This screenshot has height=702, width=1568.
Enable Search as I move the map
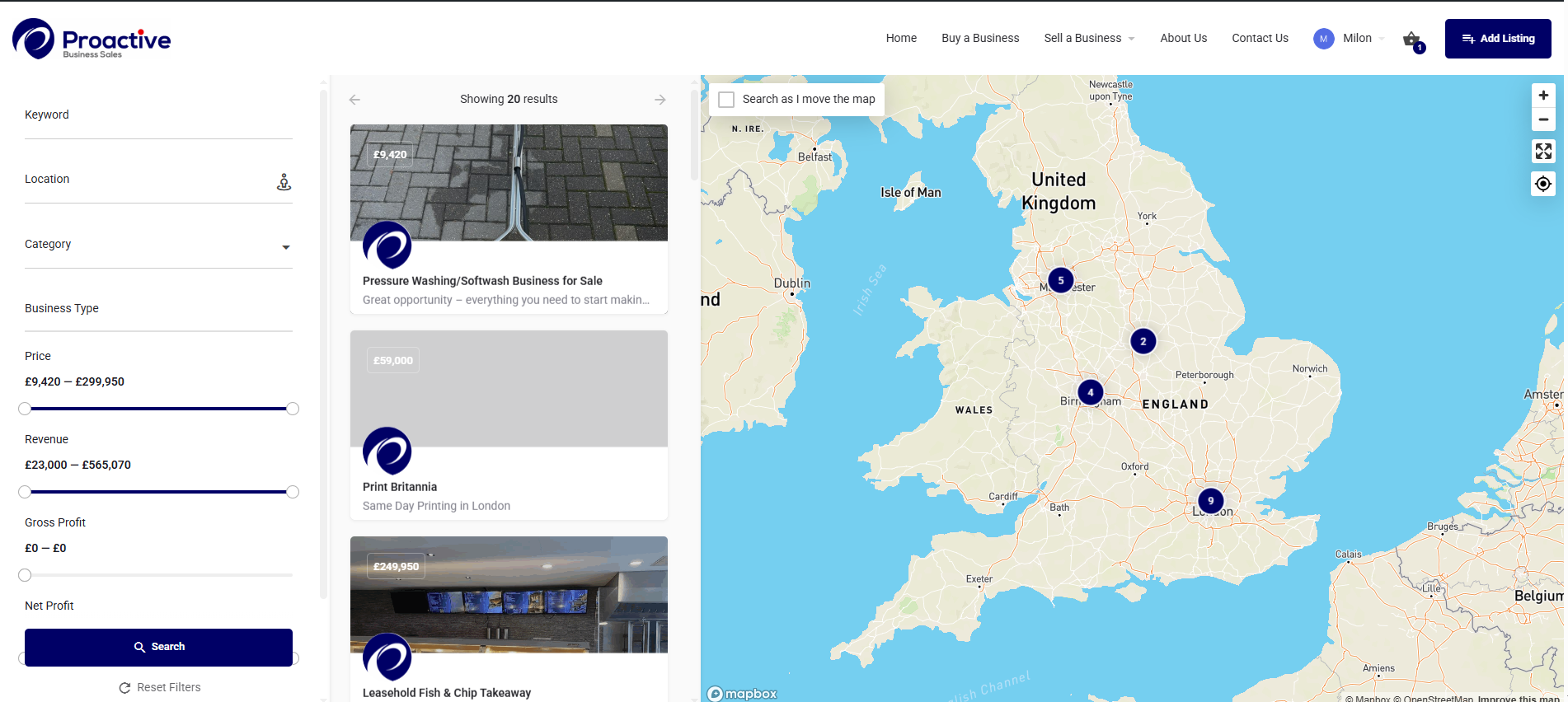click(x=726, y=100)
